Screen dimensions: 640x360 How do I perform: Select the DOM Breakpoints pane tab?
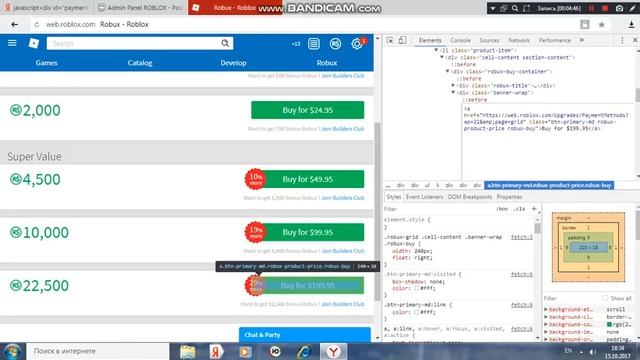[470, 197]
